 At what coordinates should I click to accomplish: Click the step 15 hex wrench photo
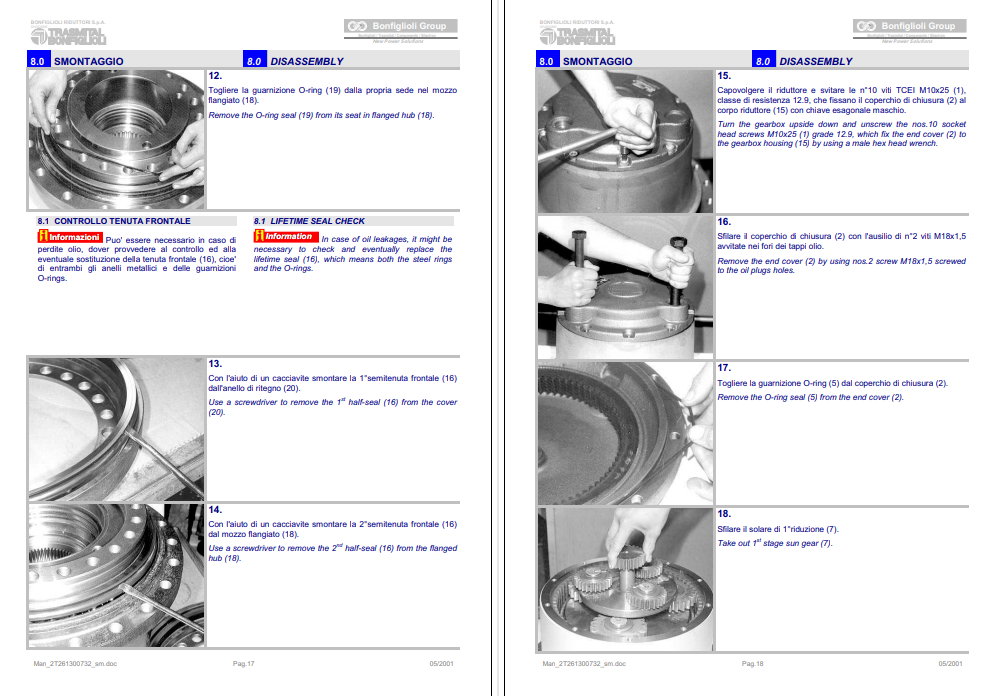[x=626, y=140]
